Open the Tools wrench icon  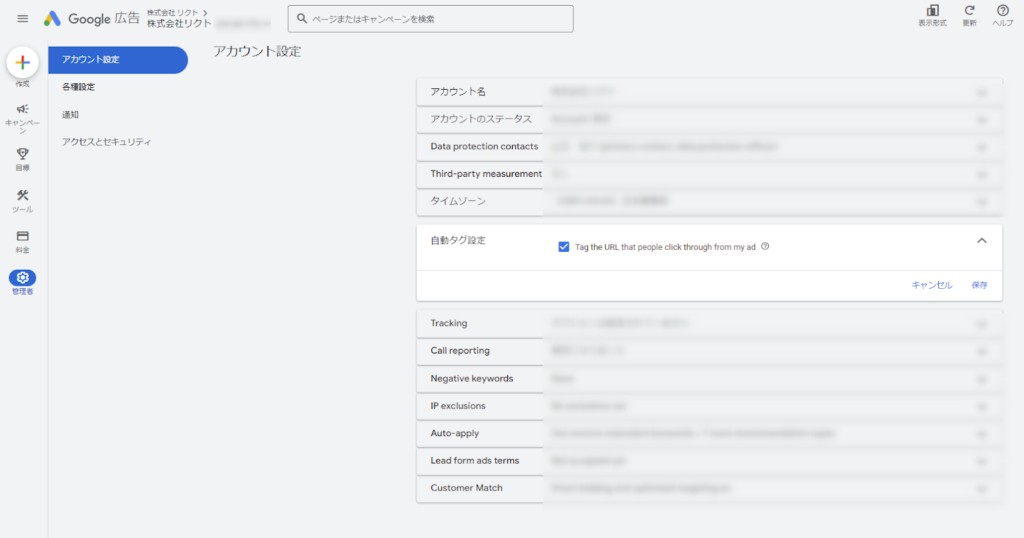[x=22, y=195]
